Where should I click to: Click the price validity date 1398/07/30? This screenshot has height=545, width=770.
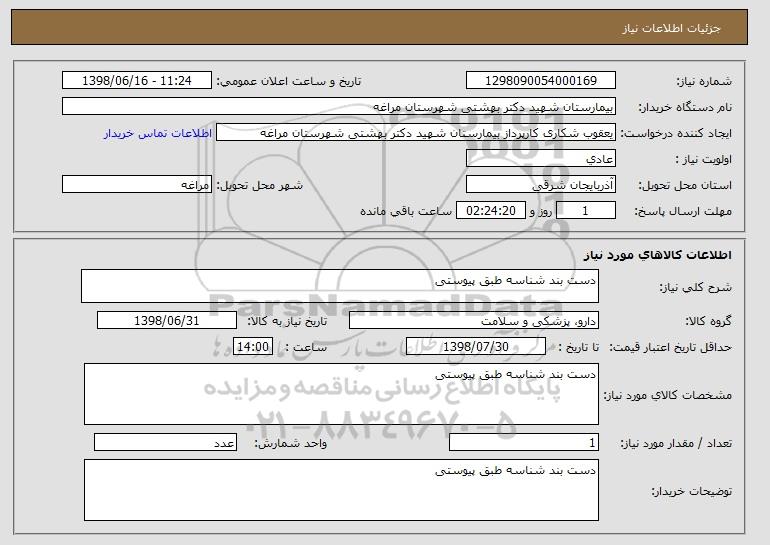tap(476, 347)
